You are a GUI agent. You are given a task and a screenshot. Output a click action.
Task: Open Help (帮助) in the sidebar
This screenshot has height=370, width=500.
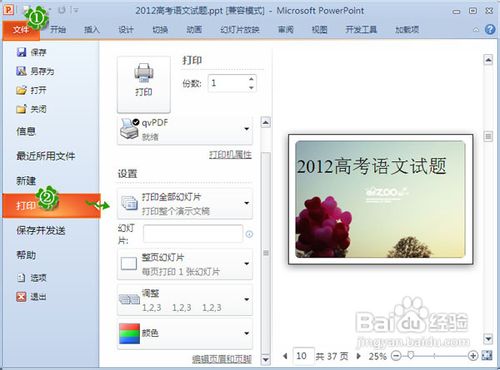pos(26,255)
